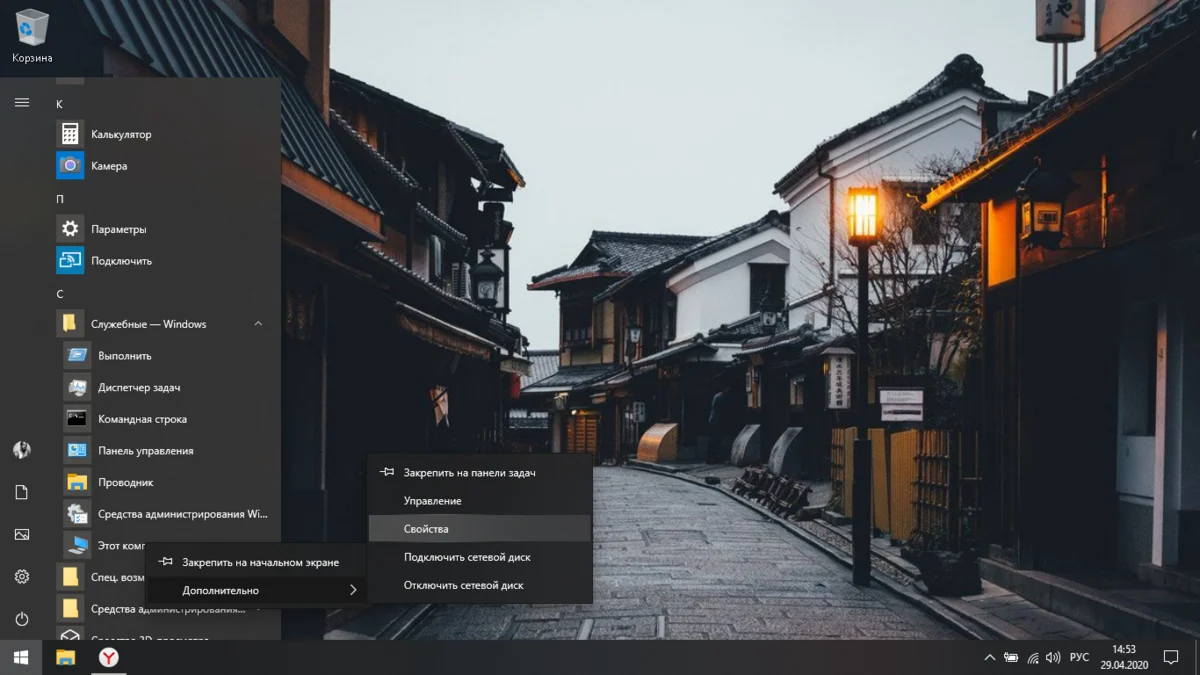The image size is (1200, 675).
Task: Jump to letter К section header
Action: tap(60, 103)
